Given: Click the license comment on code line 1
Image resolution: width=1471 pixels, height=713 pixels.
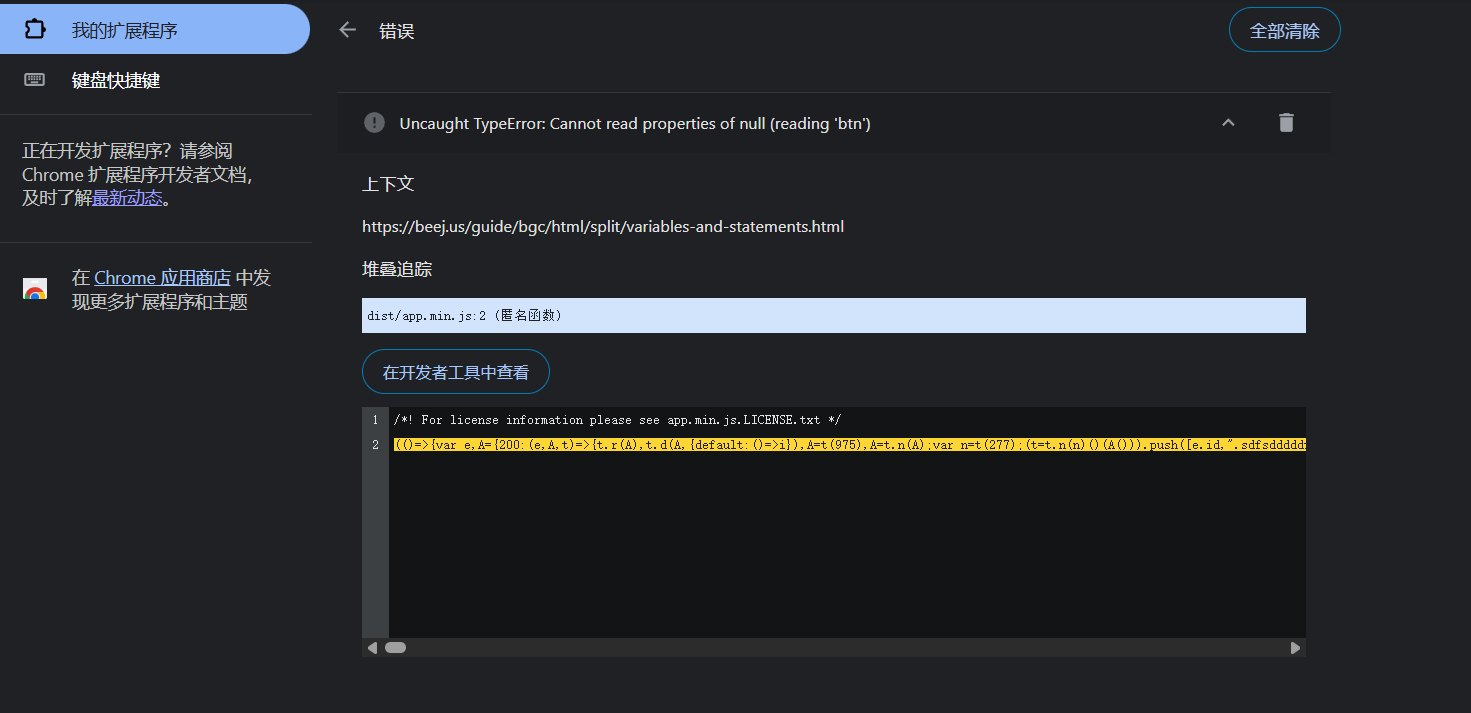Looking at the screenshot, I should pyautogui.click(x=617, y=420).
